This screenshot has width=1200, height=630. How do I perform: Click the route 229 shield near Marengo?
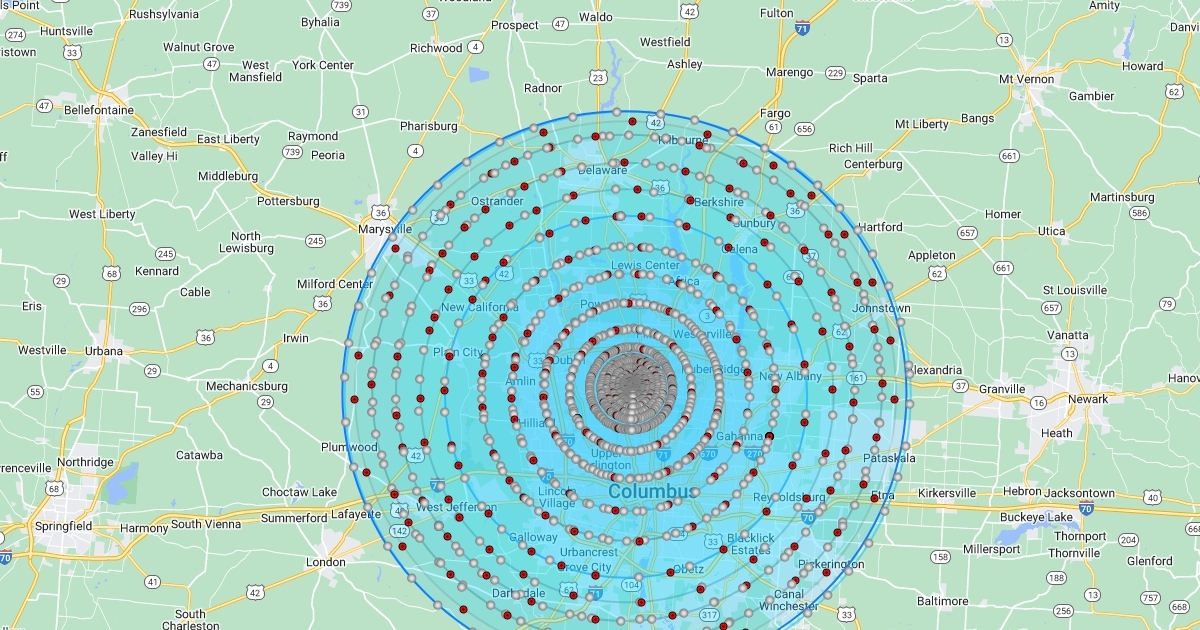pos(834,73)
